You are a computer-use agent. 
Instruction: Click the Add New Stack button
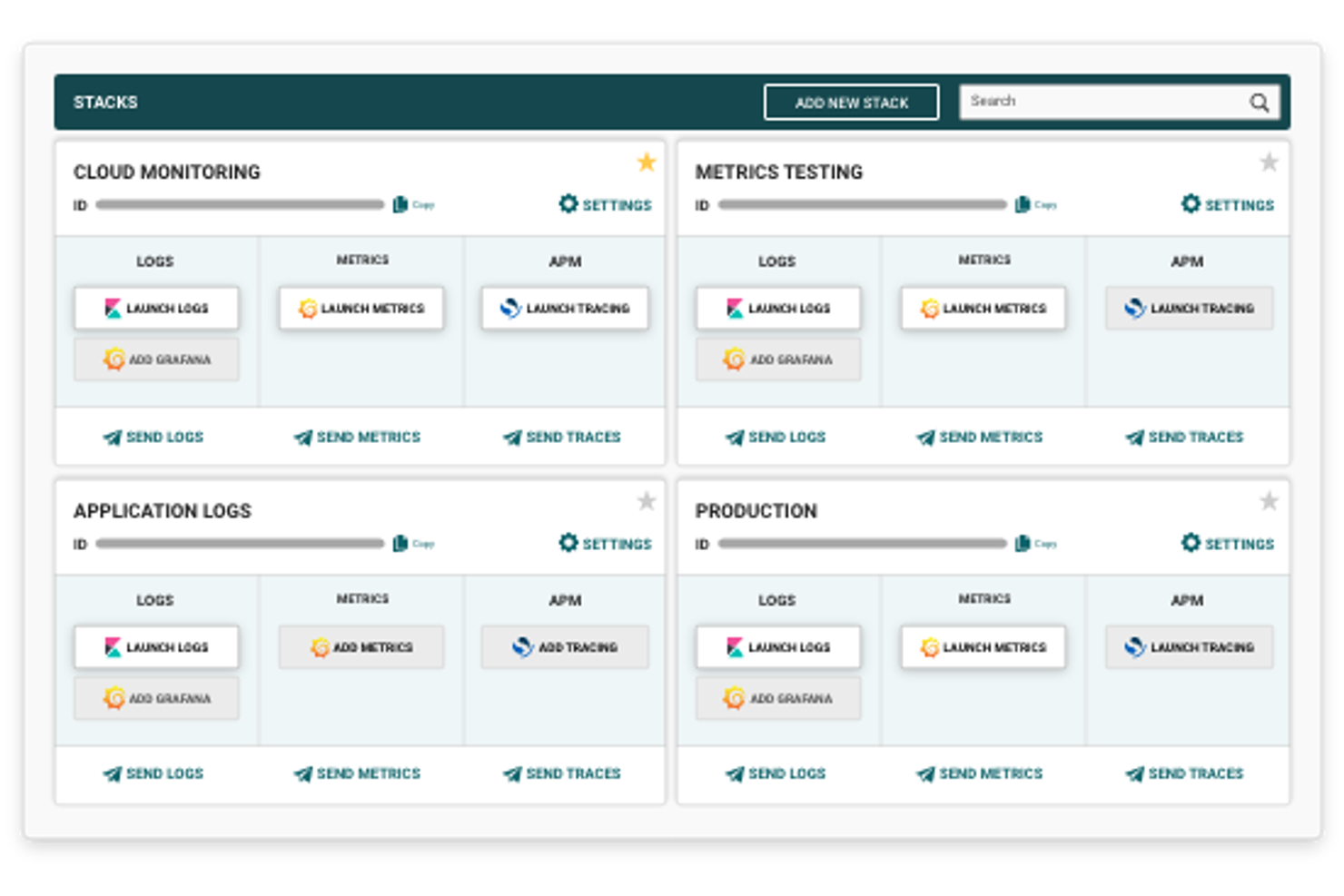tap(851, 102)
